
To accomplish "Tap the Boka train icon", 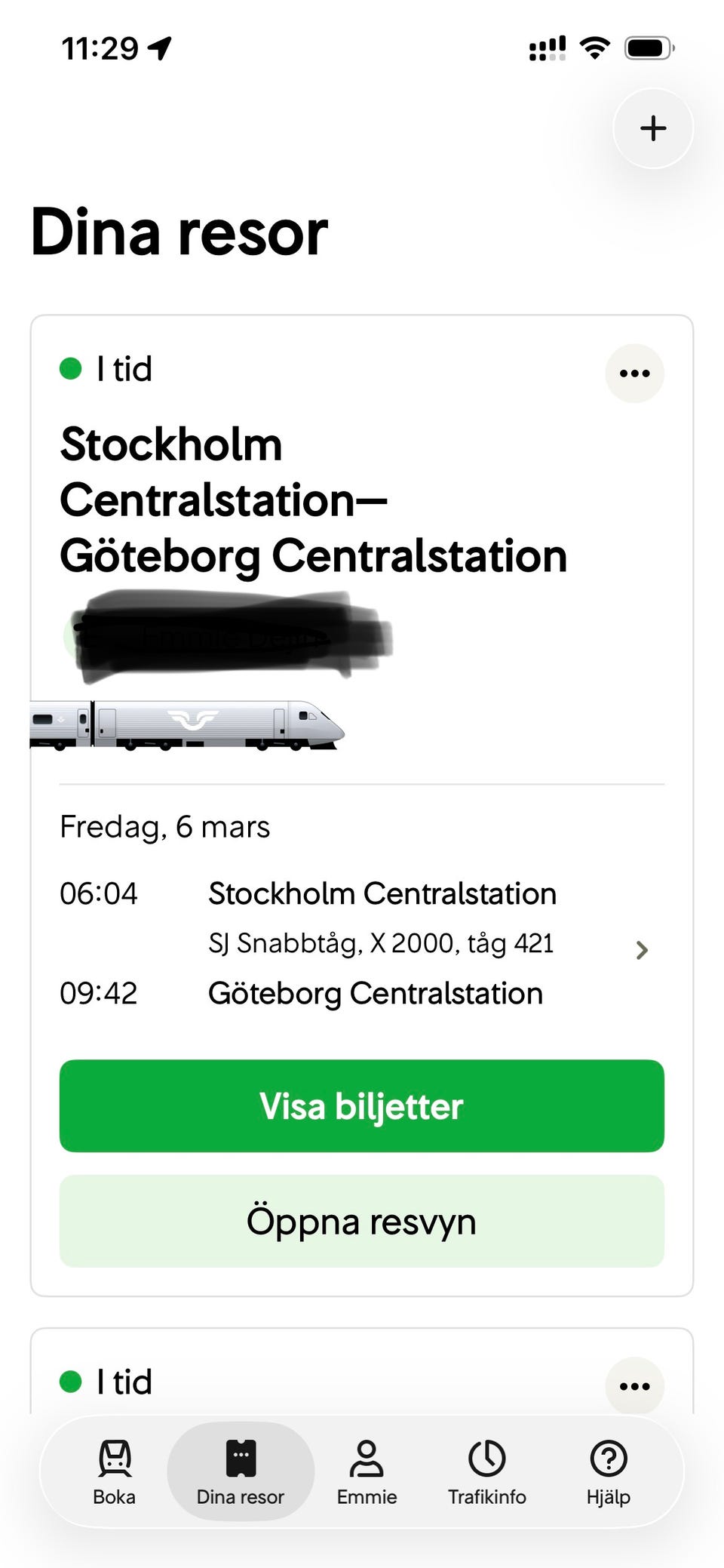I will tap(115, 1458).
